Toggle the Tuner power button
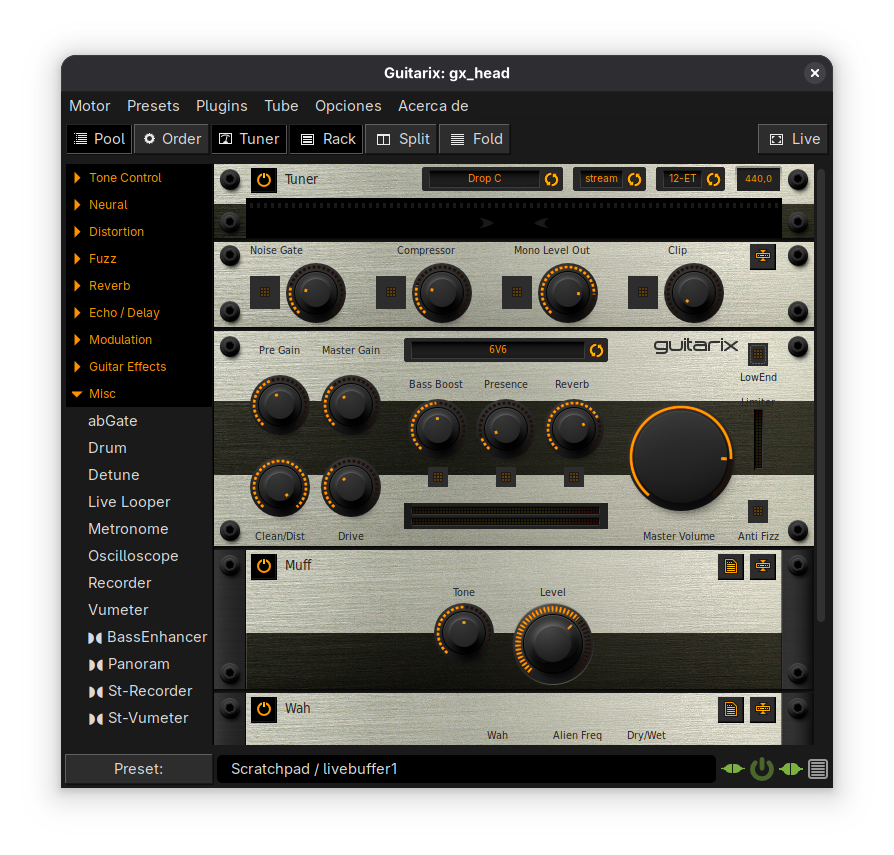This screenshot has height=855, width=894. point(263,180)
